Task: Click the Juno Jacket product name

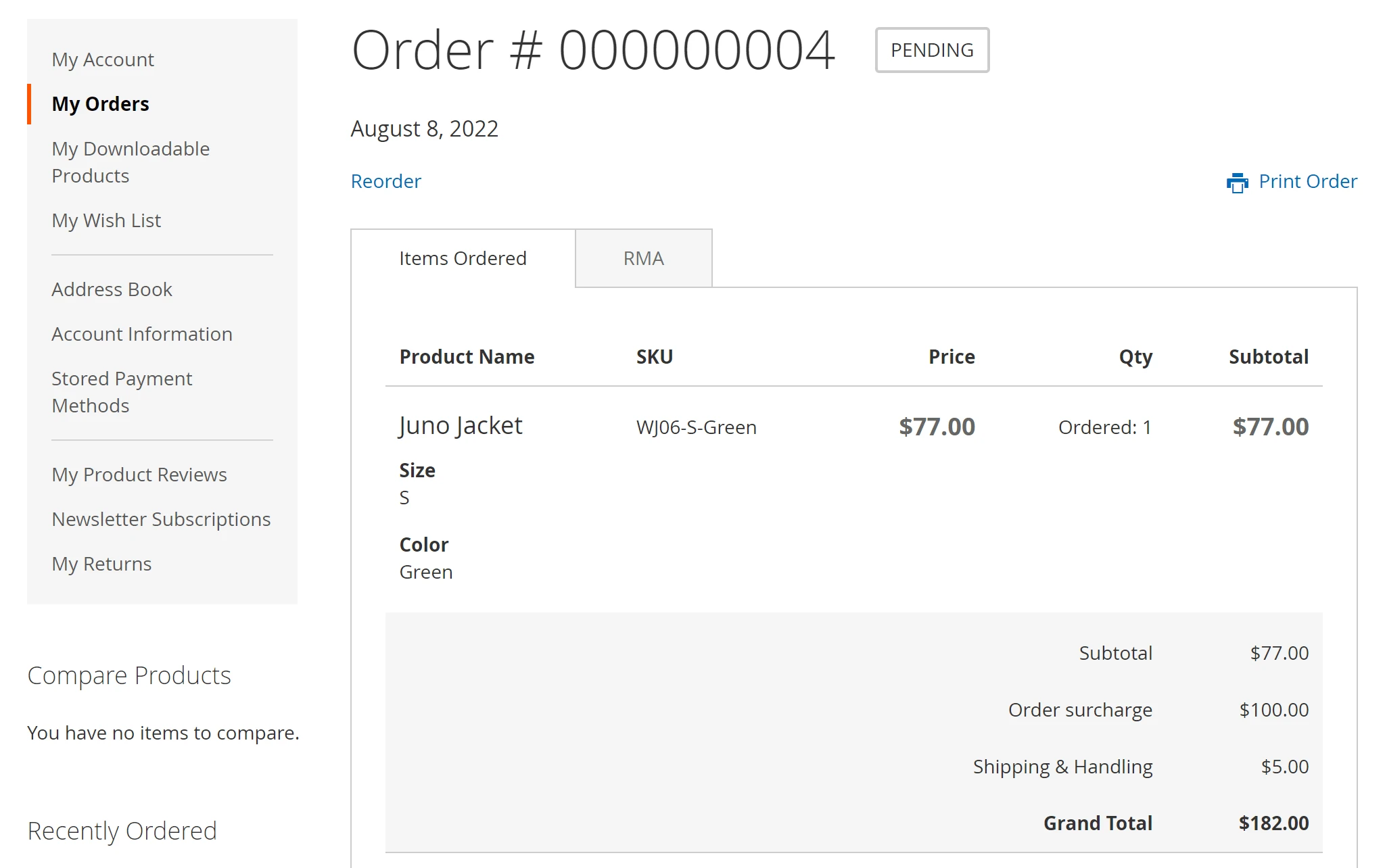Action: click(x=461, y=426)
